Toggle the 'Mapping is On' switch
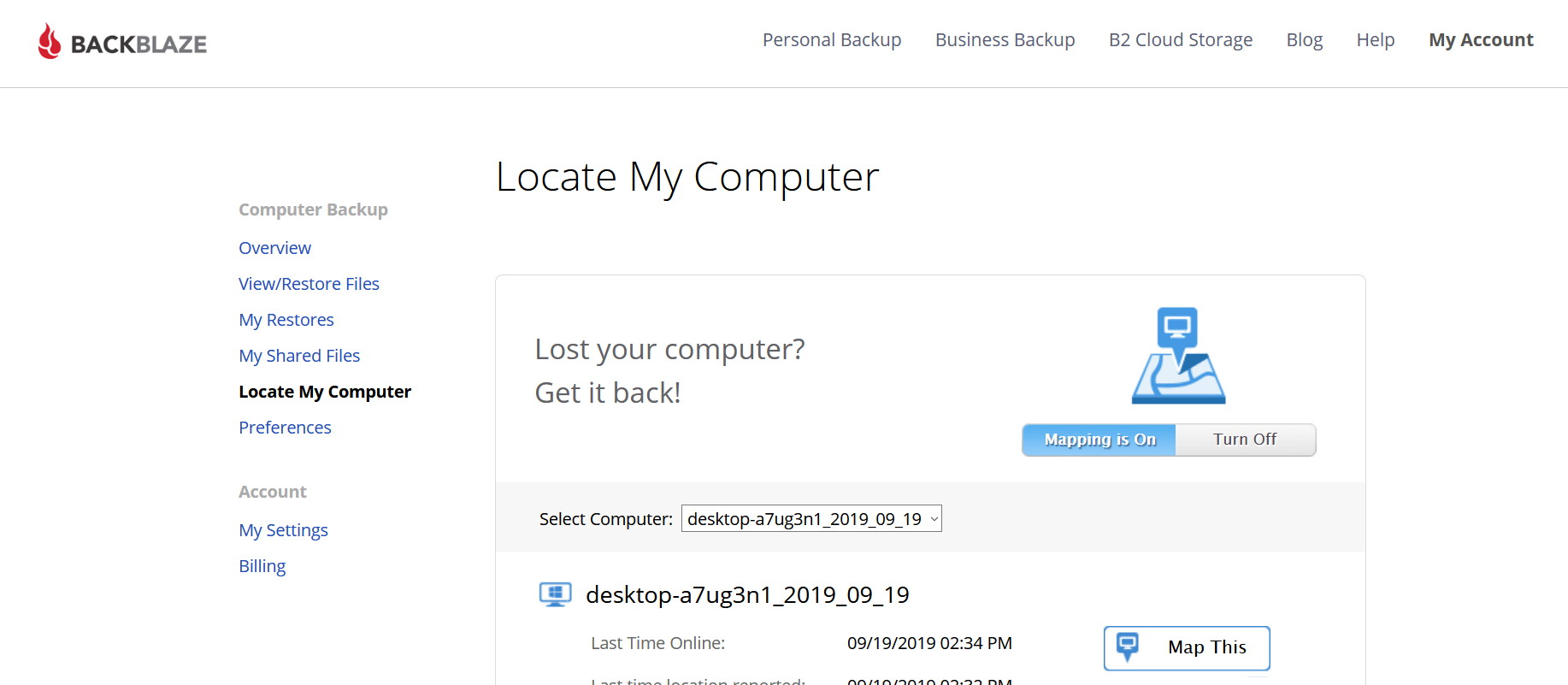 tap(1099, 440)
